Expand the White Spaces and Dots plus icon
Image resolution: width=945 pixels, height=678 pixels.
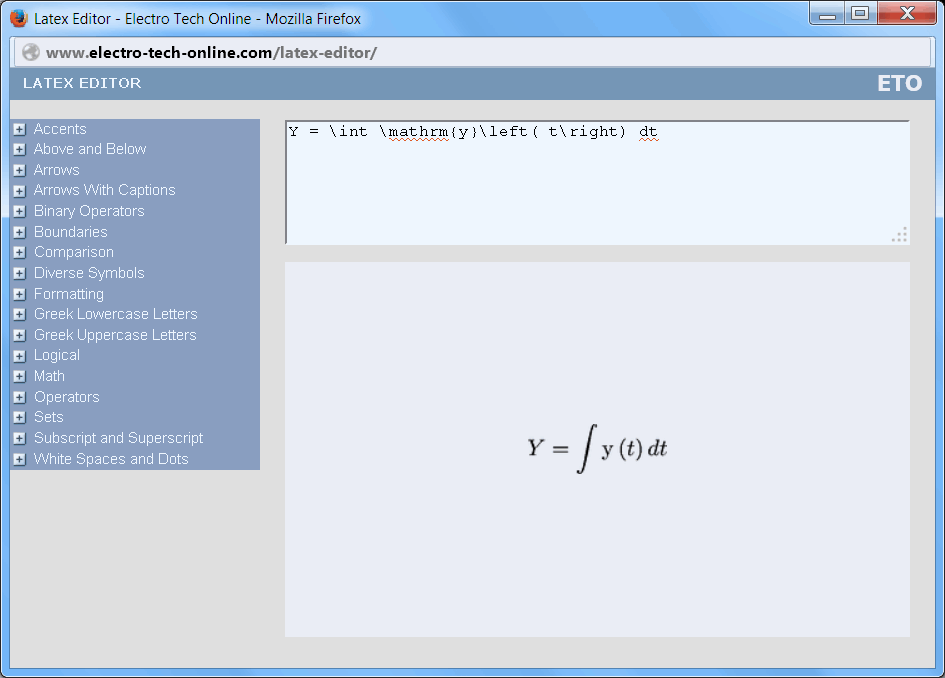[20, 459]
